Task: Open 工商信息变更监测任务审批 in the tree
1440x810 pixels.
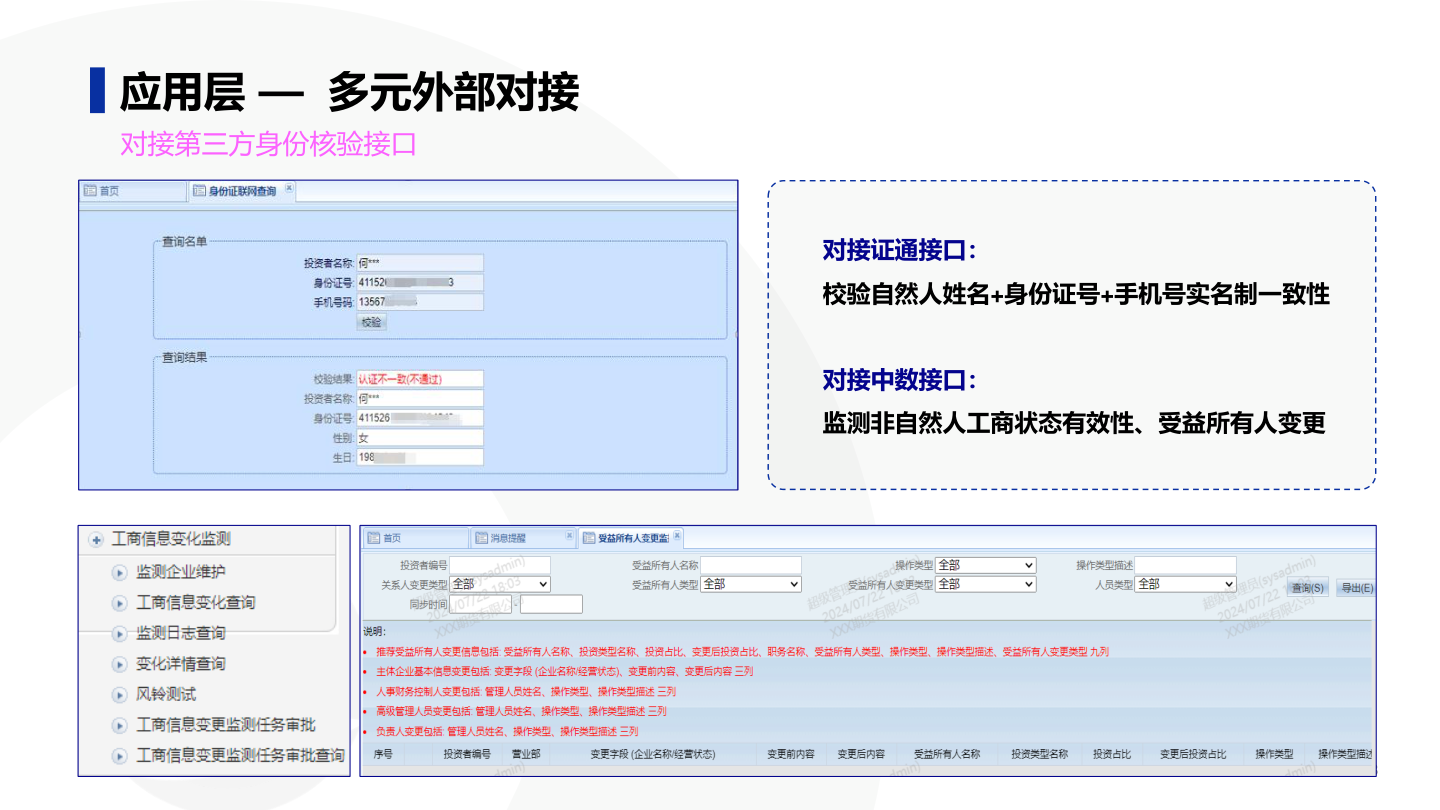Action: [226, 725]
